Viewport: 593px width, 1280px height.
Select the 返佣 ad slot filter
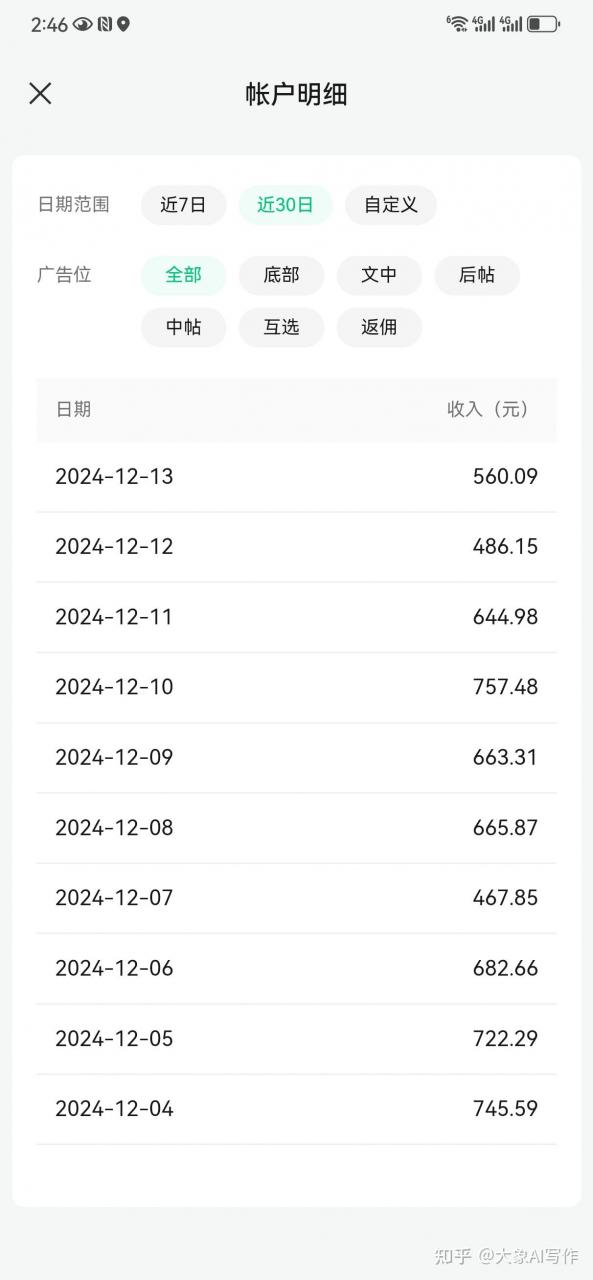click(x=379, y=327)
